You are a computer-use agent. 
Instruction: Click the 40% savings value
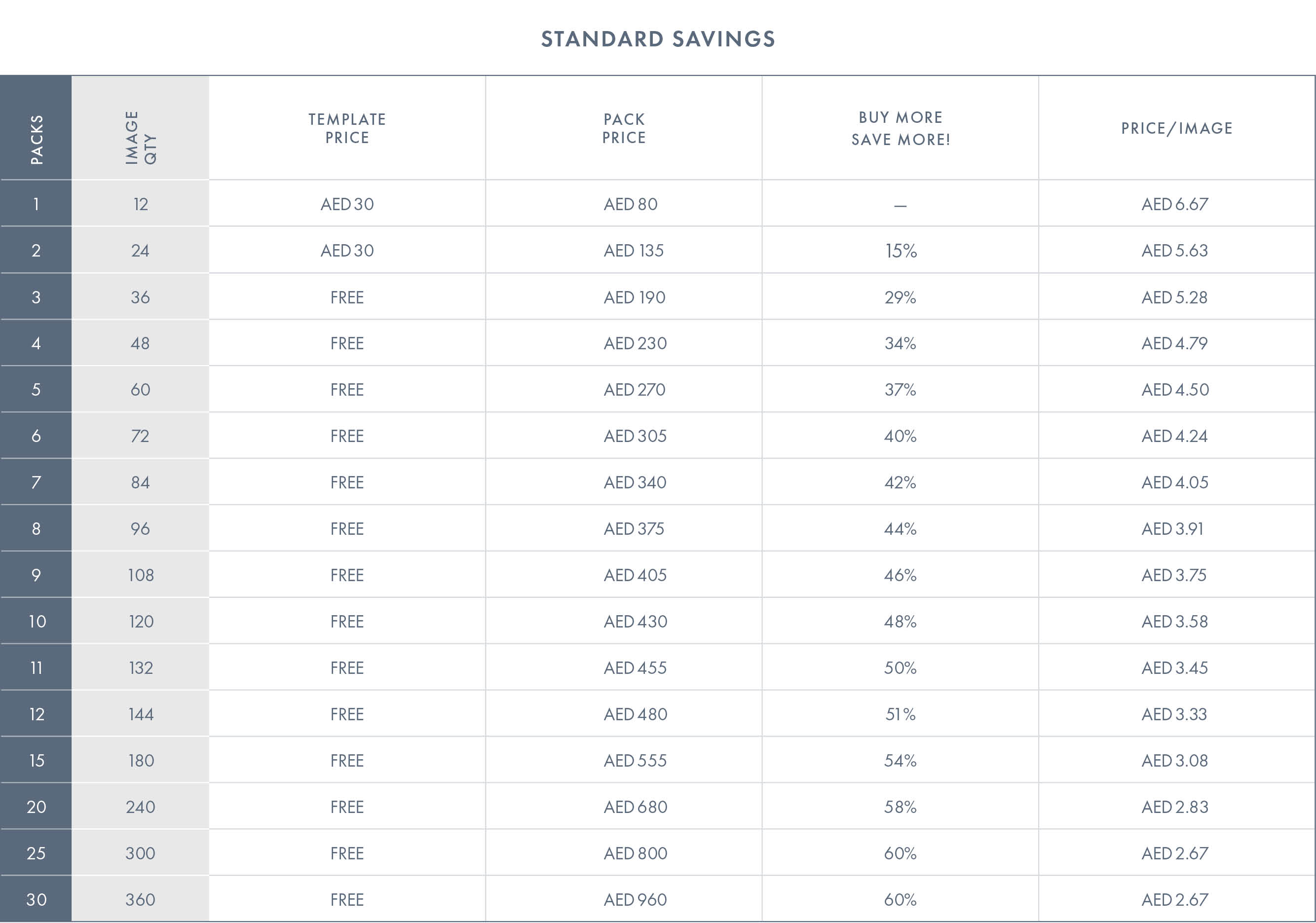(901, 436)
